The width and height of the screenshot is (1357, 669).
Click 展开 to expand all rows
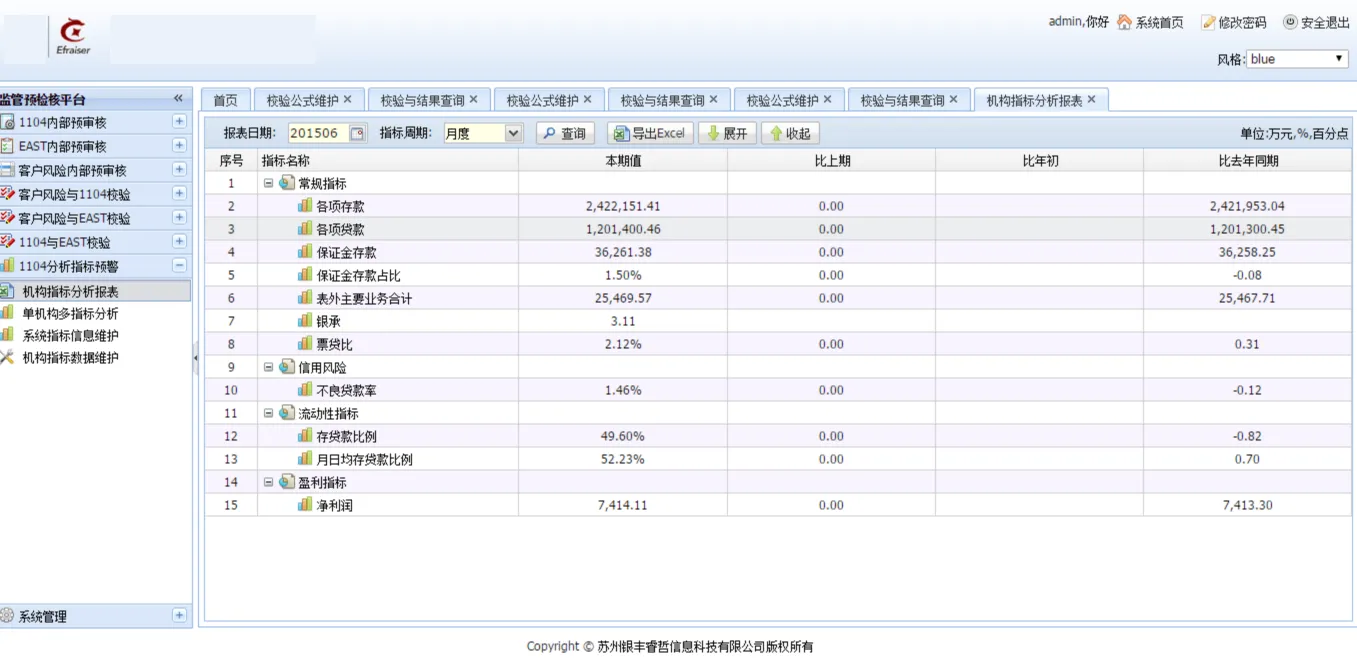click(727, 133)
